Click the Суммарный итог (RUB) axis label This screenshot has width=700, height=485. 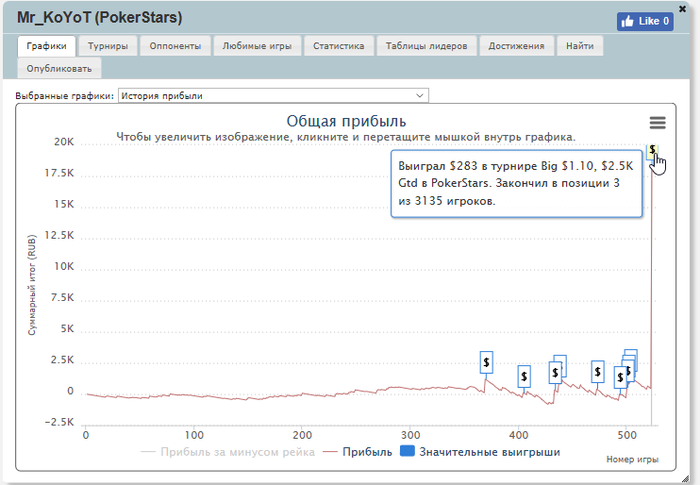32,285
